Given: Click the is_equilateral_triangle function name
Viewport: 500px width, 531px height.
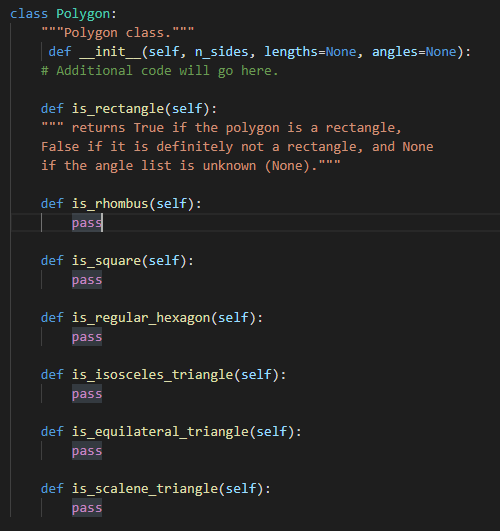Looking at the screenshot, I should (x=160, y=431).
